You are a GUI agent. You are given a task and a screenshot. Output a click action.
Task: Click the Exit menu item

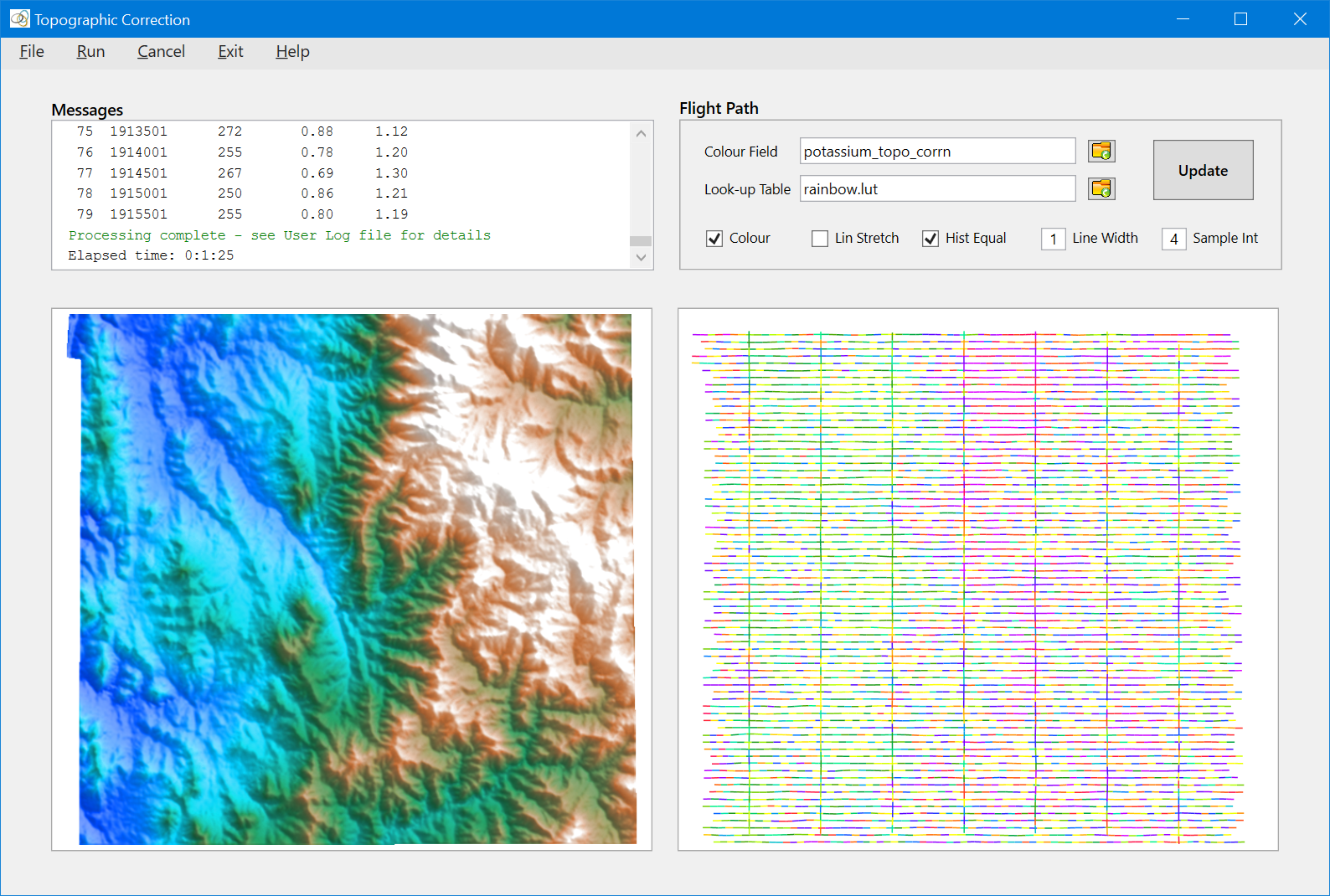[x=230, y=52]
